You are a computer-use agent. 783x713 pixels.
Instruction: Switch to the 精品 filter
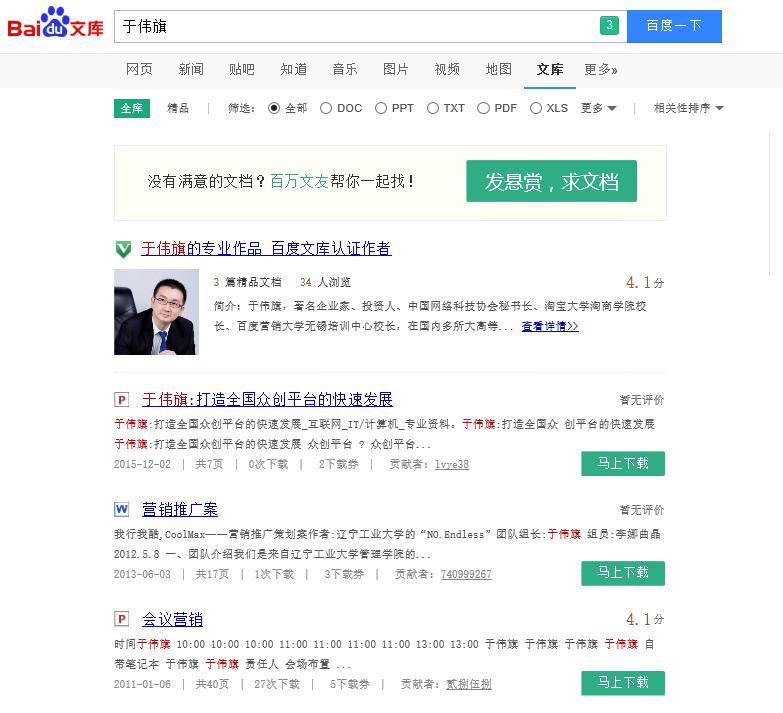(x=178, y=108)
